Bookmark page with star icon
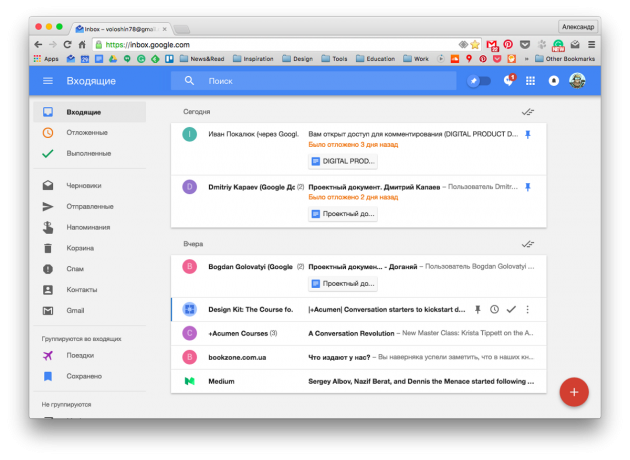630x460 pixels. (x=475, y=45)
